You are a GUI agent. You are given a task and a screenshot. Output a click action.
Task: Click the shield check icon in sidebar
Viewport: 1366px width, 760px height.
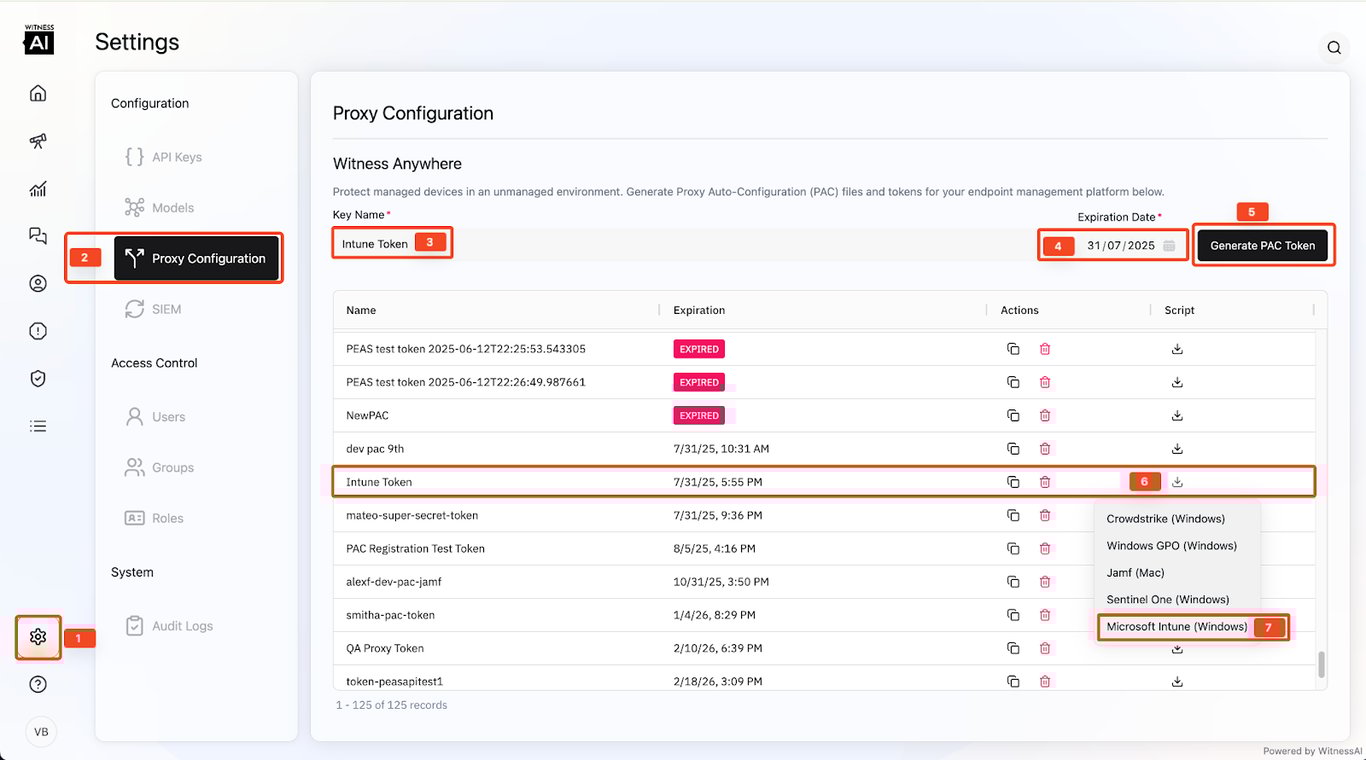click(38, 378)
